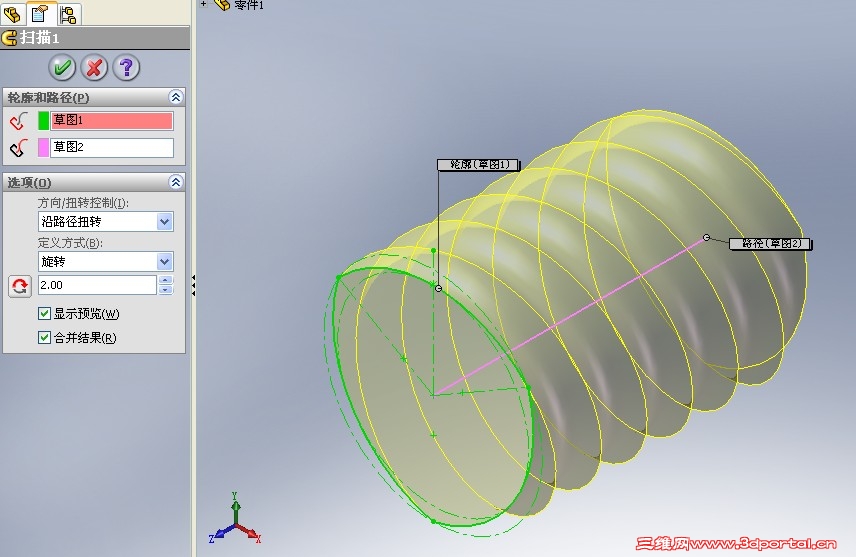Open the FeatureManager design tree tab
This screenshot has height=557, width=856.
(13, 14)
